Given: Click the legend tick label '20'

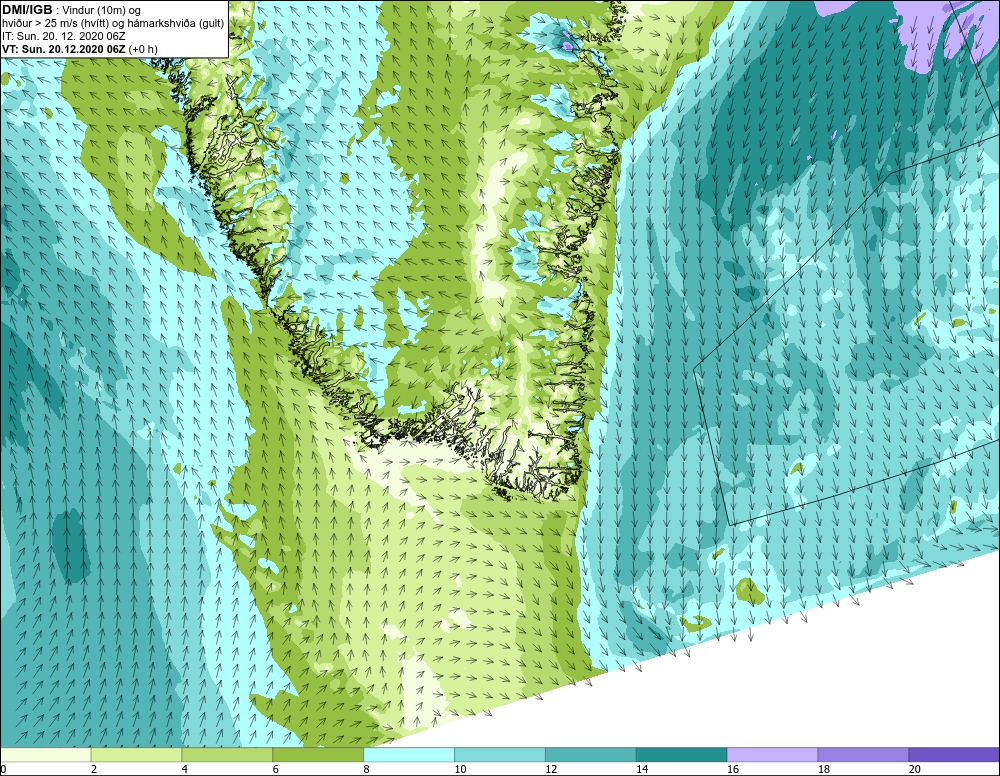Looking at the screenshot, I should coord(915,769).
